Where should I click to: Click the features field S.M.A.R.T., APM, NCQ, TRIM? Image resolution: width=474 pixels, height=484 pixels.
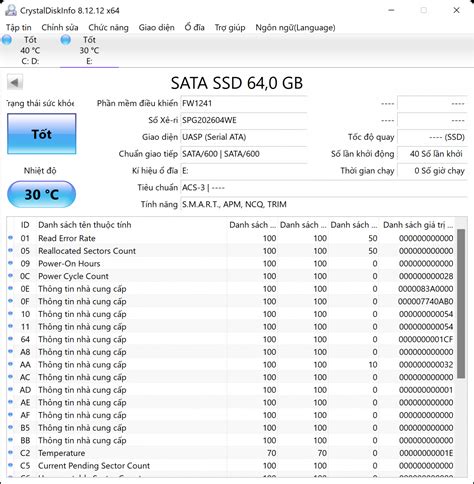pyautogui.click(x=323, y=204)
